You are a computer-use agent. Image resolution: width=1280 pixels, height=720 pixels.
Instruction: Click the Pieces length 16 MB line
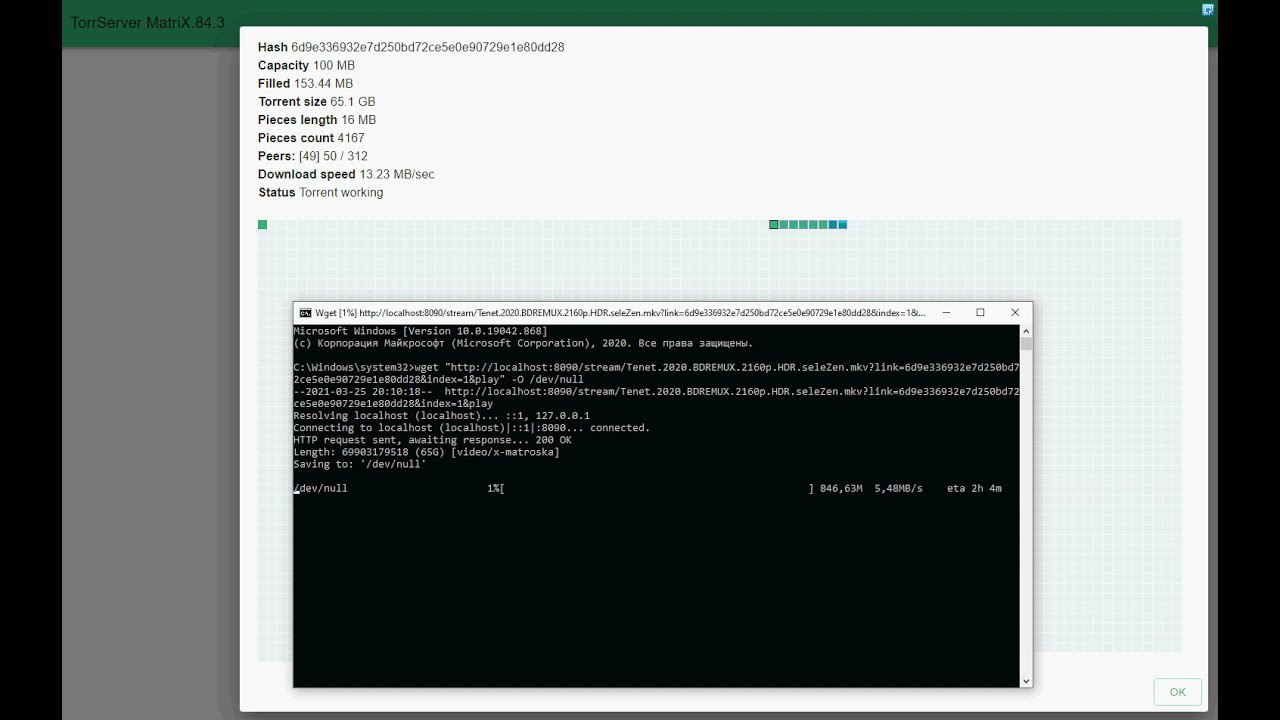(x=317, y=119)
